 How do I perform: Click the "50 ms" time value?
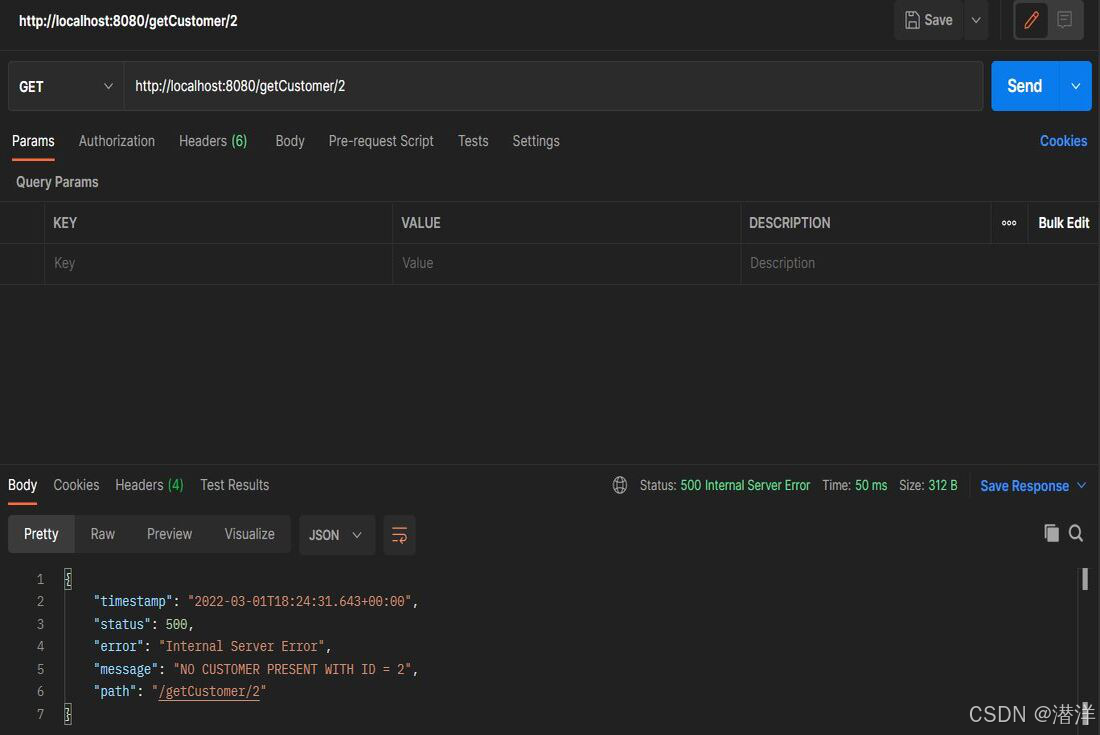tap(871, 485)
